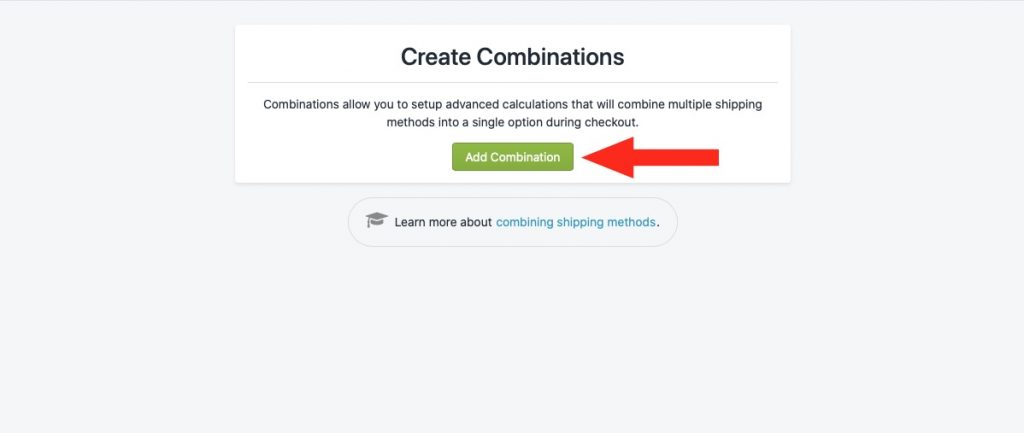Select the Create Combinations heading
This screenshot has height=433, width=1024.
coord(513,57)
